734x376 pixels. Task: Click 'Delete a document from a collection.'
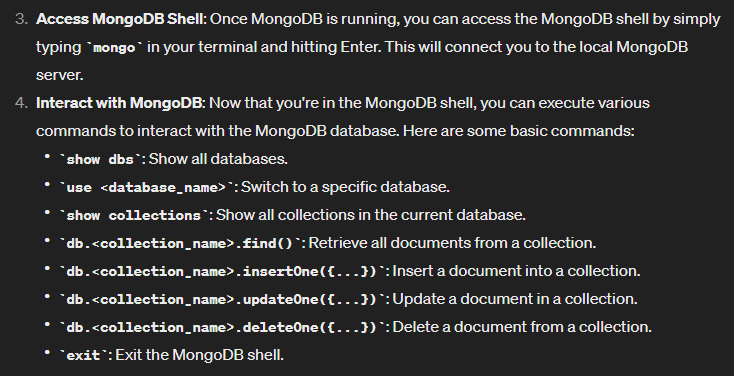(x=522, y=327)
